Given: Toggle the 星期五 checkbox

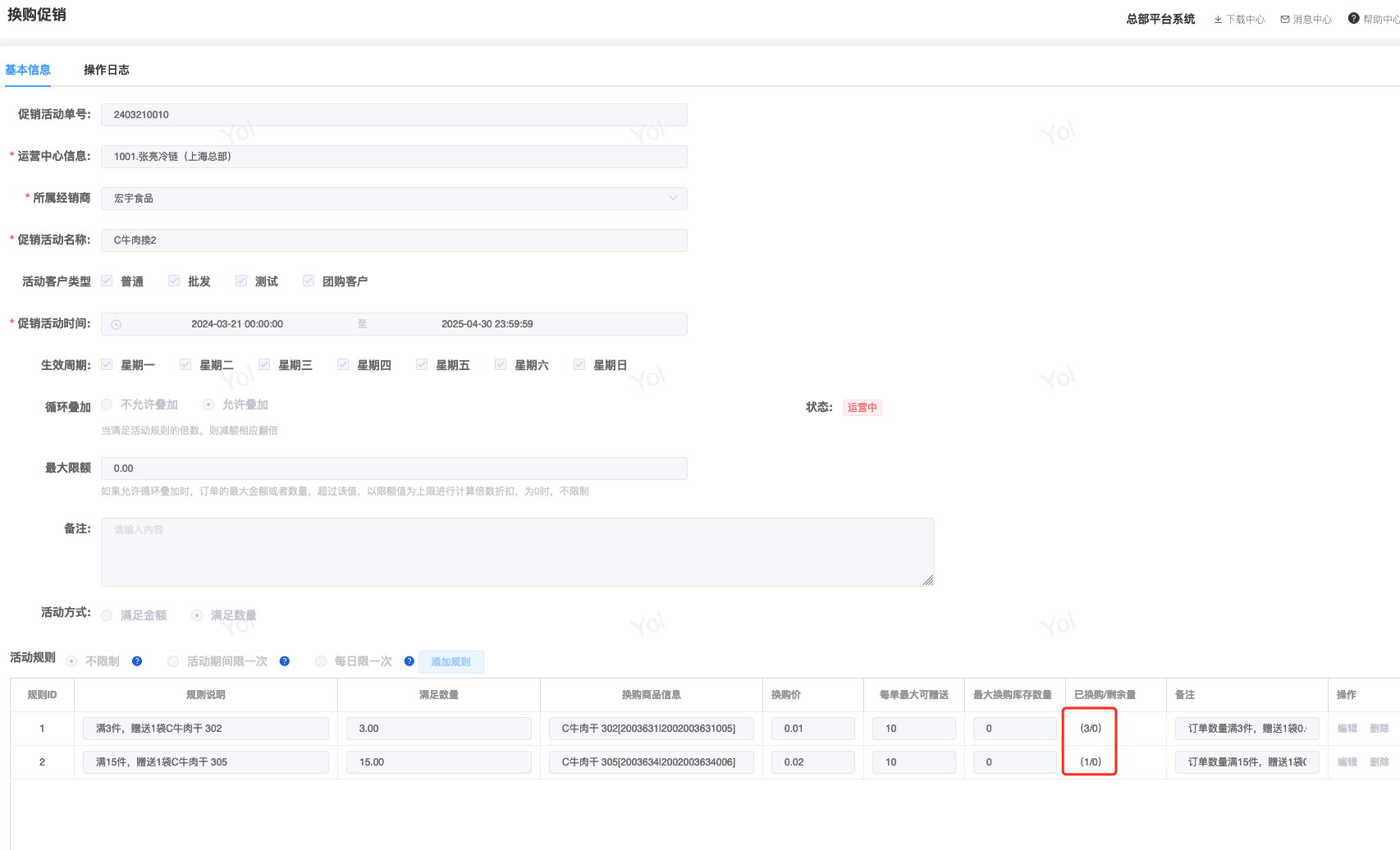Looking at the screenshot, I should (x=422, y=364).
